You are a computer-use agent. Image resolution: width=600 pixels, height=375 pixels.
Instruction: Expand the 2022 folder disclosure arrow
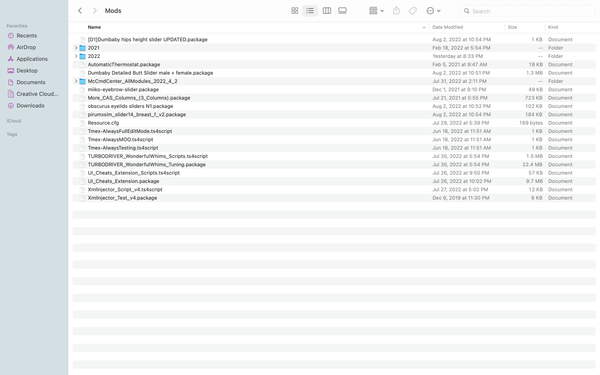pos(76,56)
